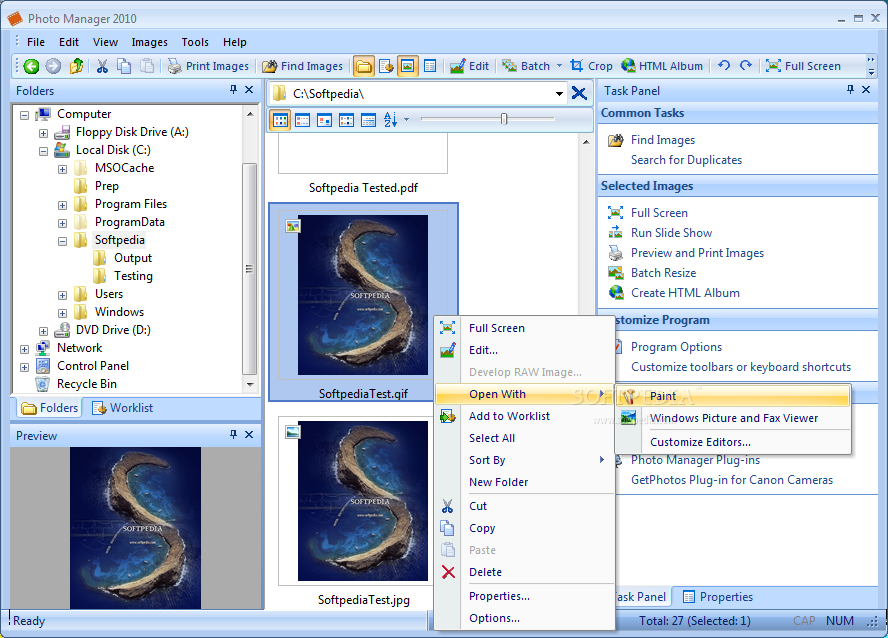The image size is (888, 638).
Task: Click the Cut scissors toolbar icon
Action: (103, 66)
